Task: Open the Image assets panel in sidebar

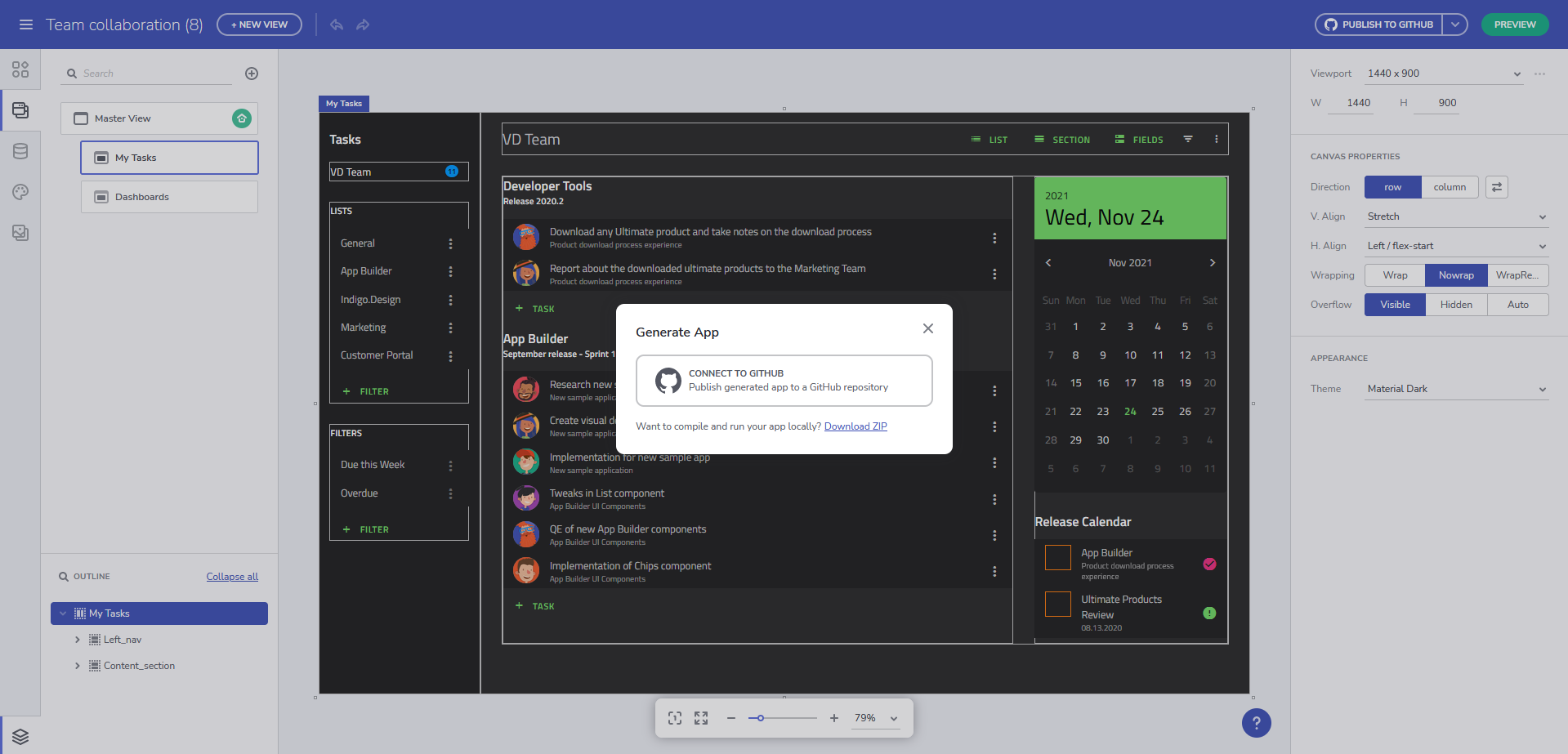Action: [20, 233]
